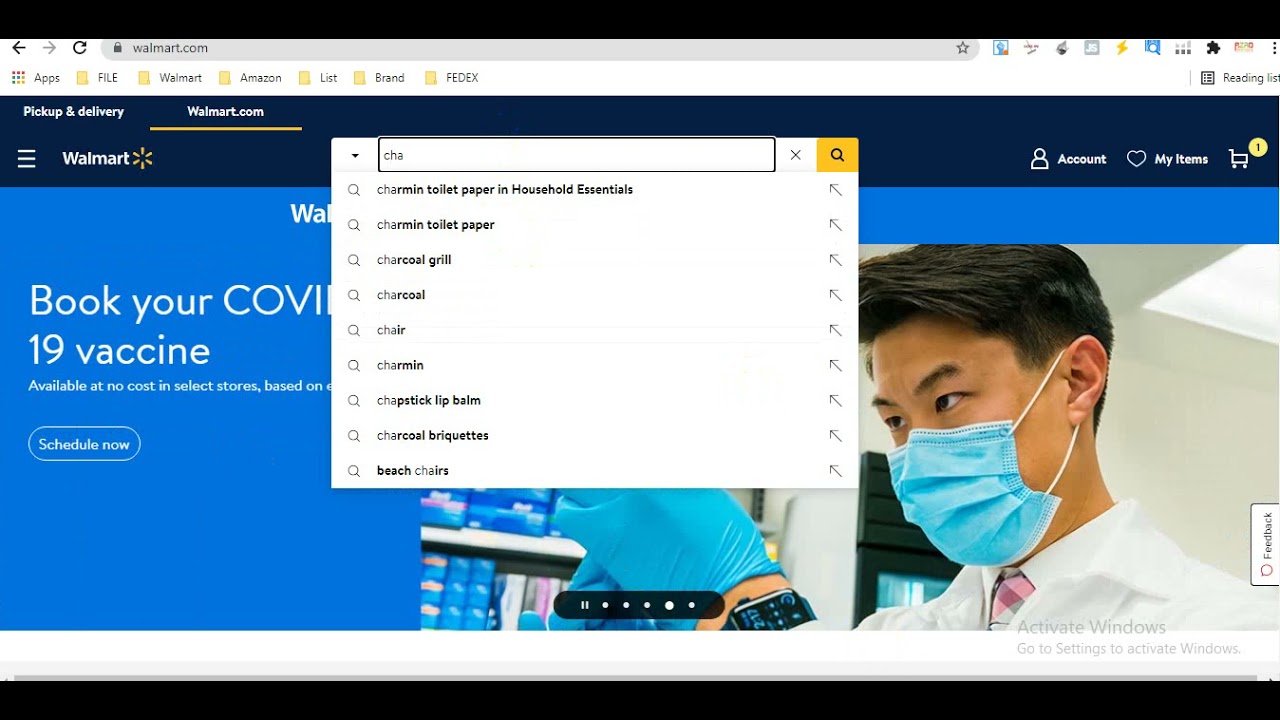Select the highlighted fourth carousel dot
Screen dimensions: 1280x720
pos(669,605)
